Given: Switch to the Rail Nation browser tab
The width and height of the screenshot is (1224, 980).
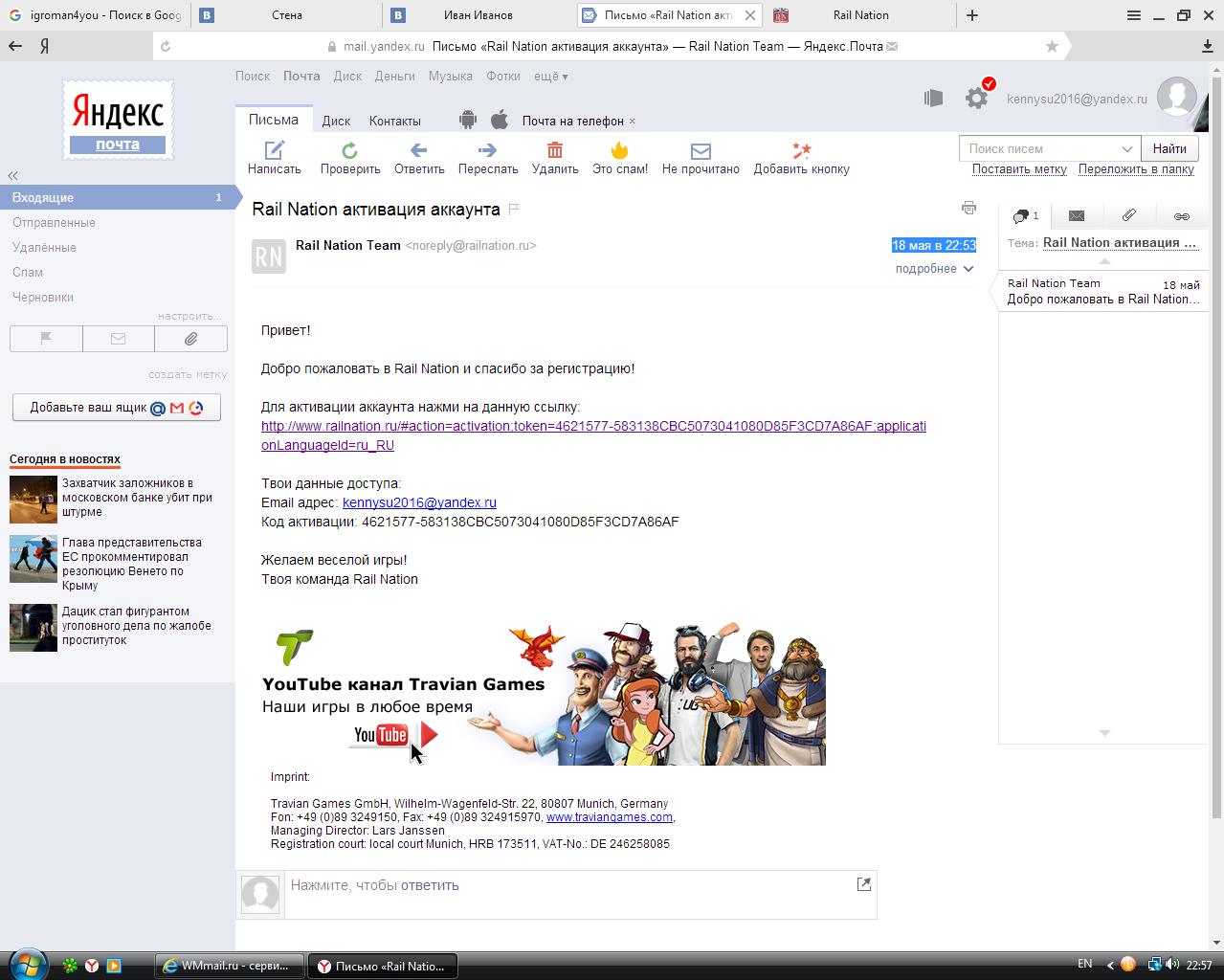Looking at the screenshot, I should [860, 15].
